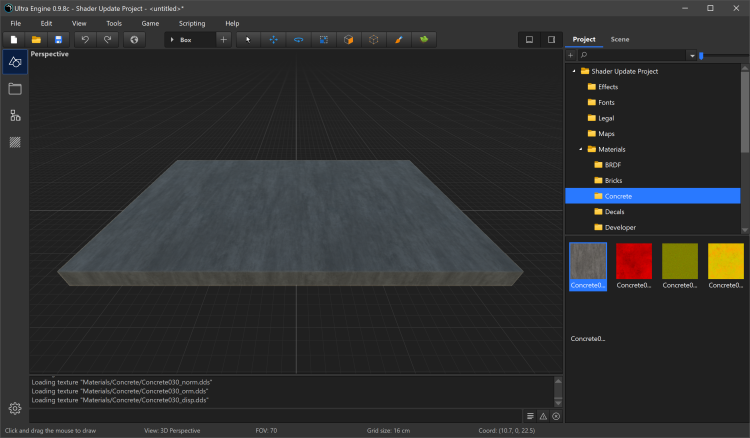Viewport: 750px width, 438px height.
Task: Select the red Concrete material thumbnail
Action: [x=633, y=260]
